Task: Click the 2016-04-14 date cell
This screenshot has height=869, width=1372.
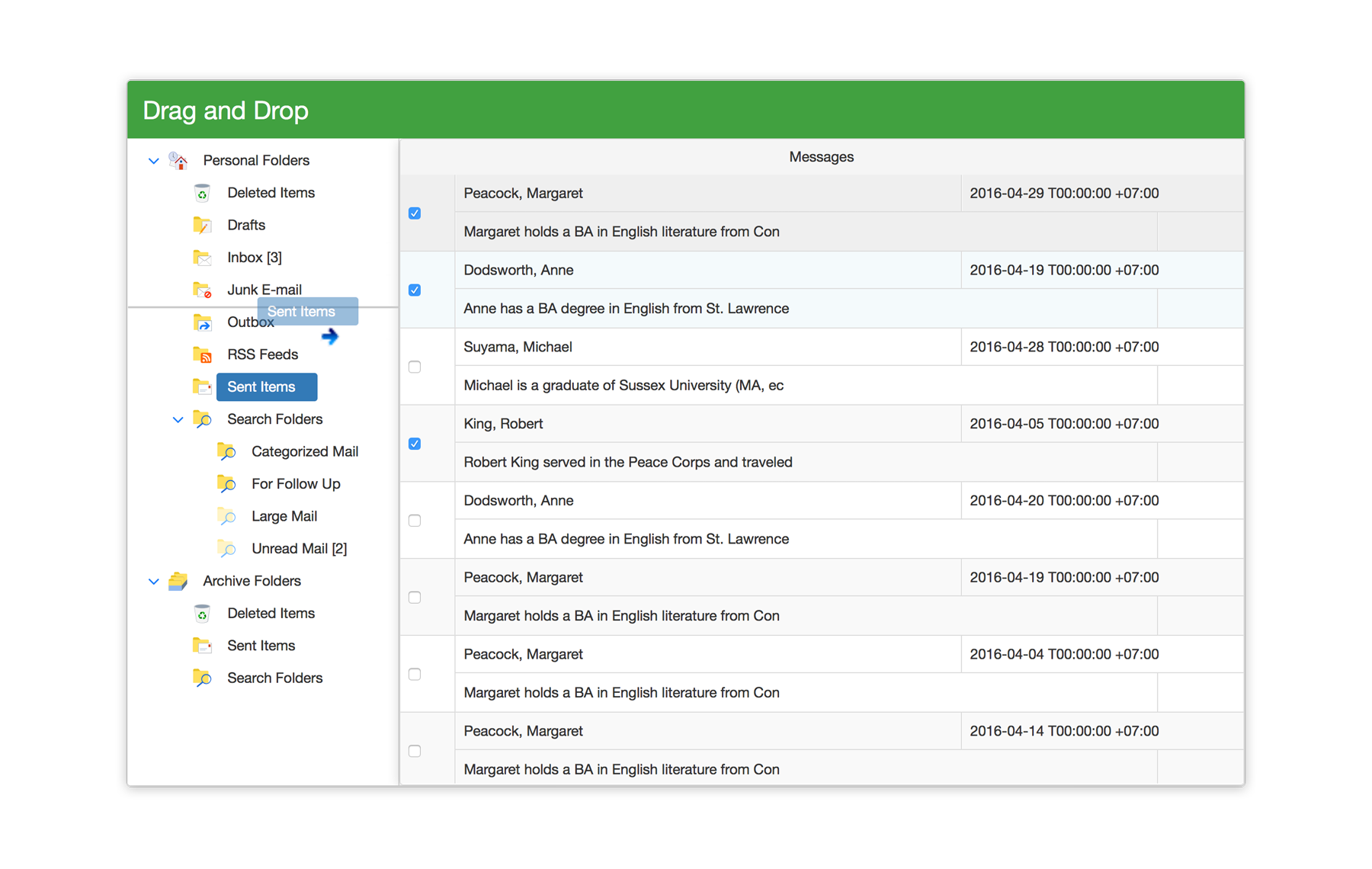Action: (1063, 731)
